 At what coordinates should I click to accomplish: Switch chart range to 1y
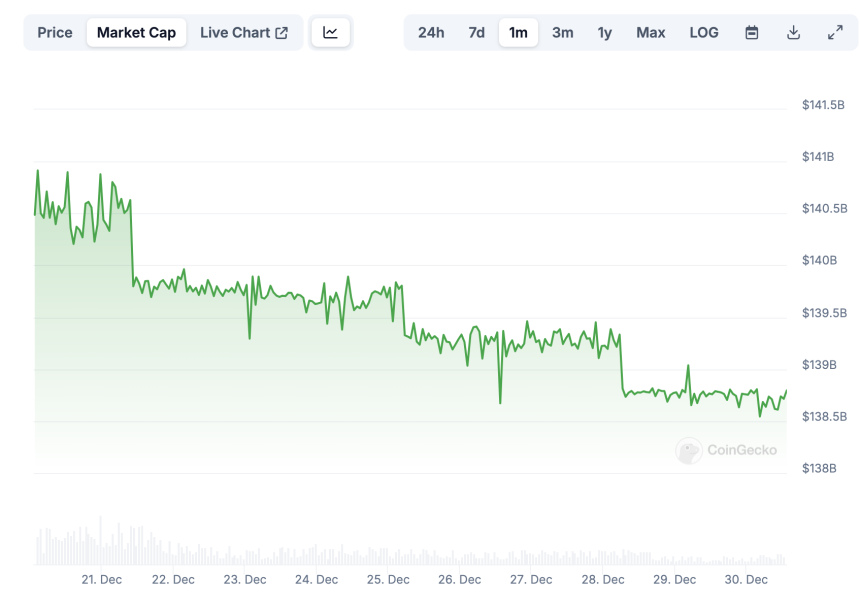[x=605, y=33]
